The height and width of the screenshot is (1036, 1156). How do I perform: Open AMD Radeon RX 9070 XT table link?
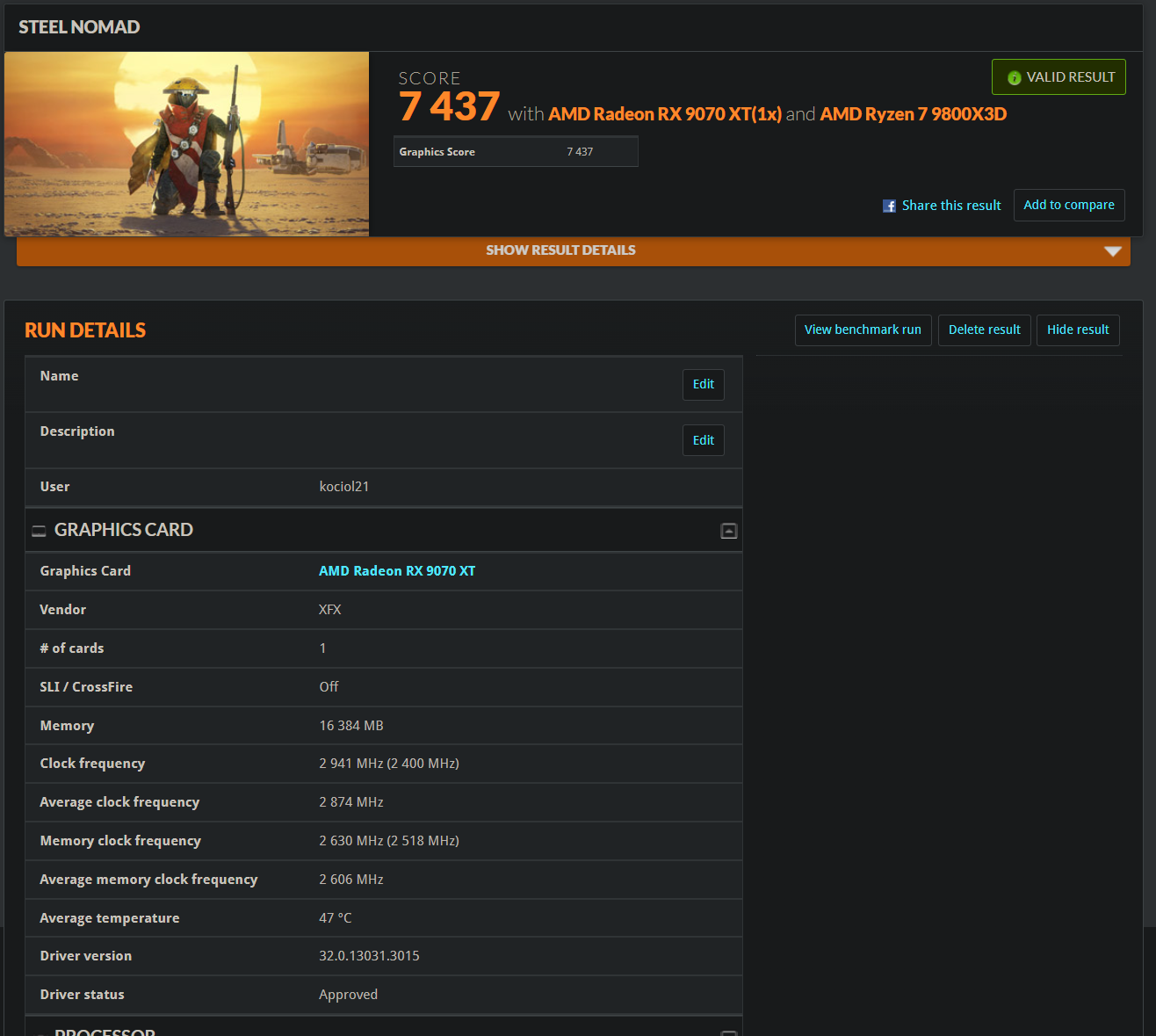coord(396,571)
